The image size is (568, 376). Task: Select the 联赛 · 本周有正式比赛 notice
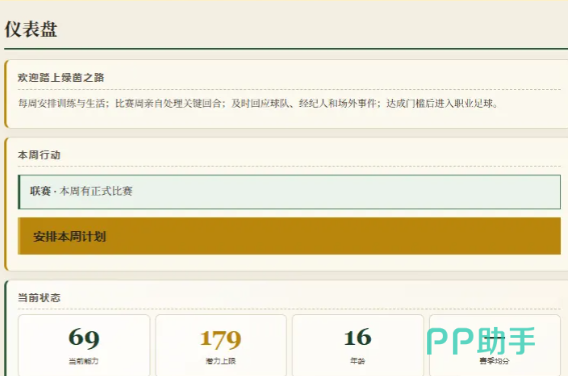point(289,192)
